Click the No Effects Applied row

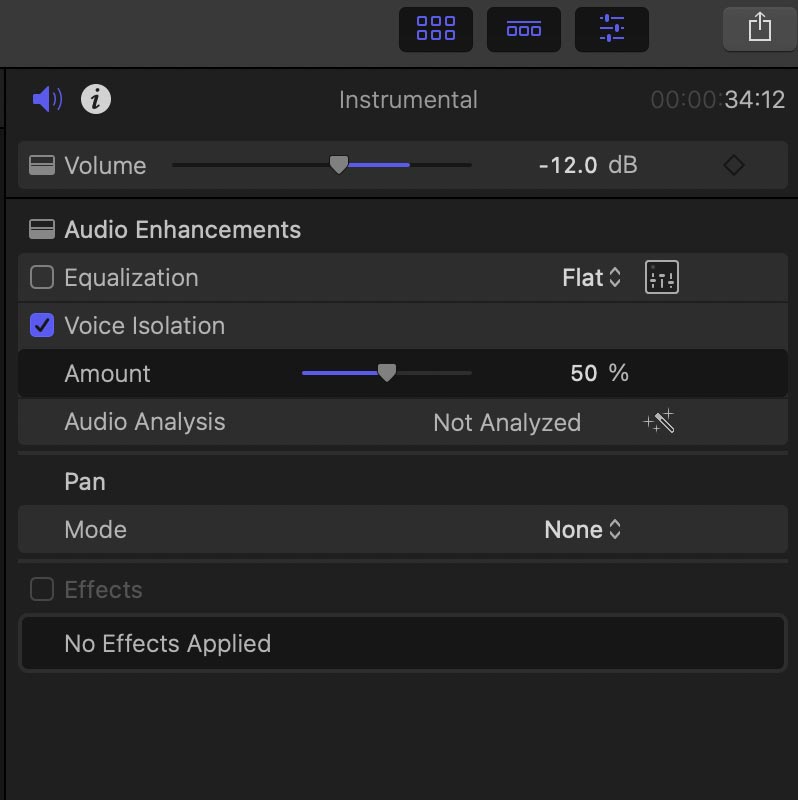pos(403,643)
